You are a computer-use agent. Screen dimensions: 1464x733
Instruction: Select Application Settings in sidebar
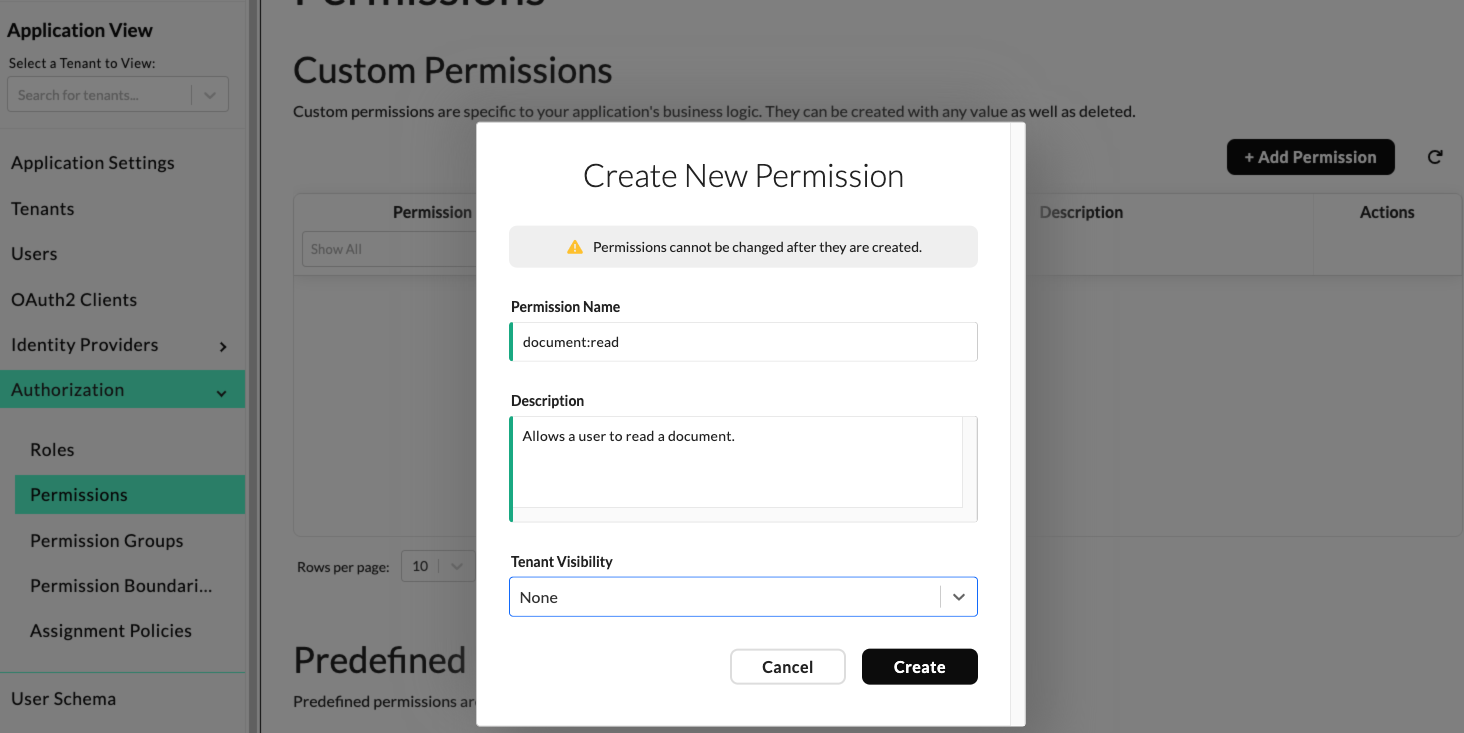(93, 163)
